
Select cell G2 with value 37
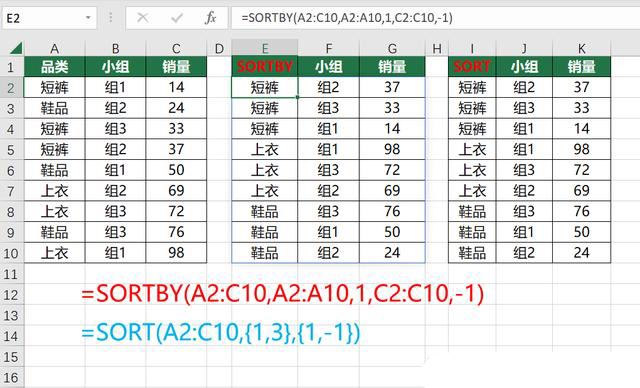(392, 87)
